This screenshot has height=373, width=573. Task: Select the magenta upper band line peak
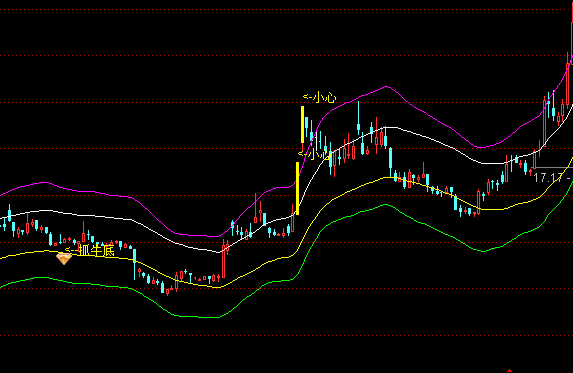pyautogui.click(x=386, y=87)
